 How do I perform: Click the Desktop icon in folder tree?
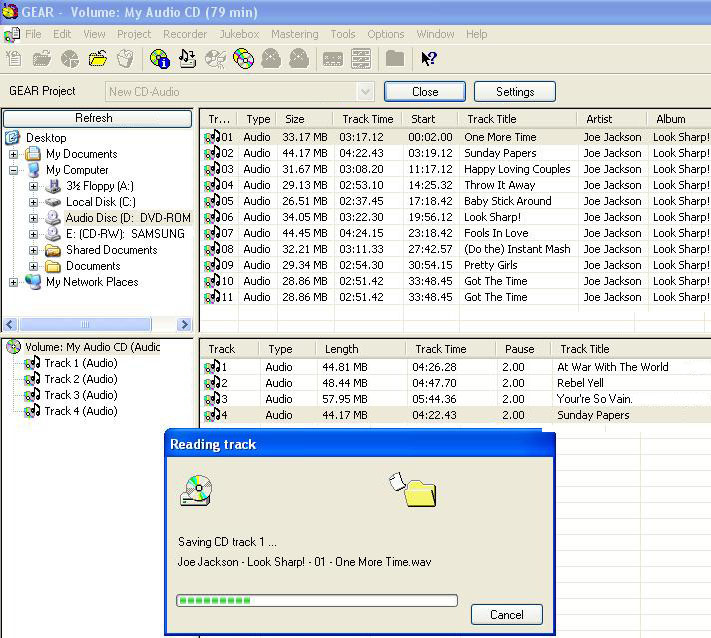point(14,138)
